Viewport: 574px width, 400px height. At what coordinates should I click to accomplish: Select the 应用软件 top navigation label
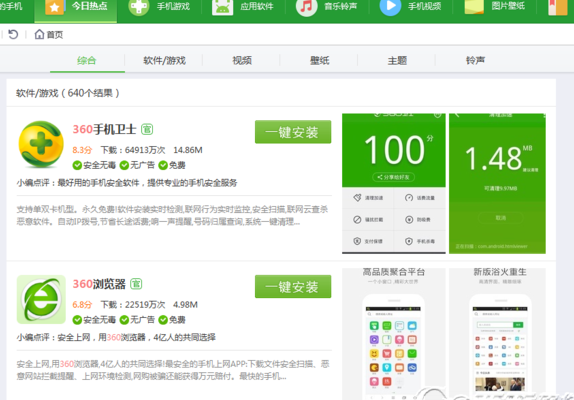click(x=257, y=6)
